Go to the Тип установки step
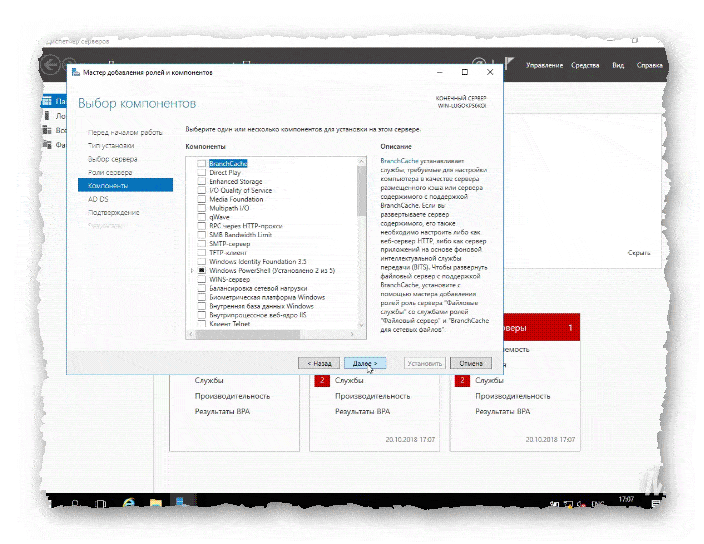 point(111,145)
